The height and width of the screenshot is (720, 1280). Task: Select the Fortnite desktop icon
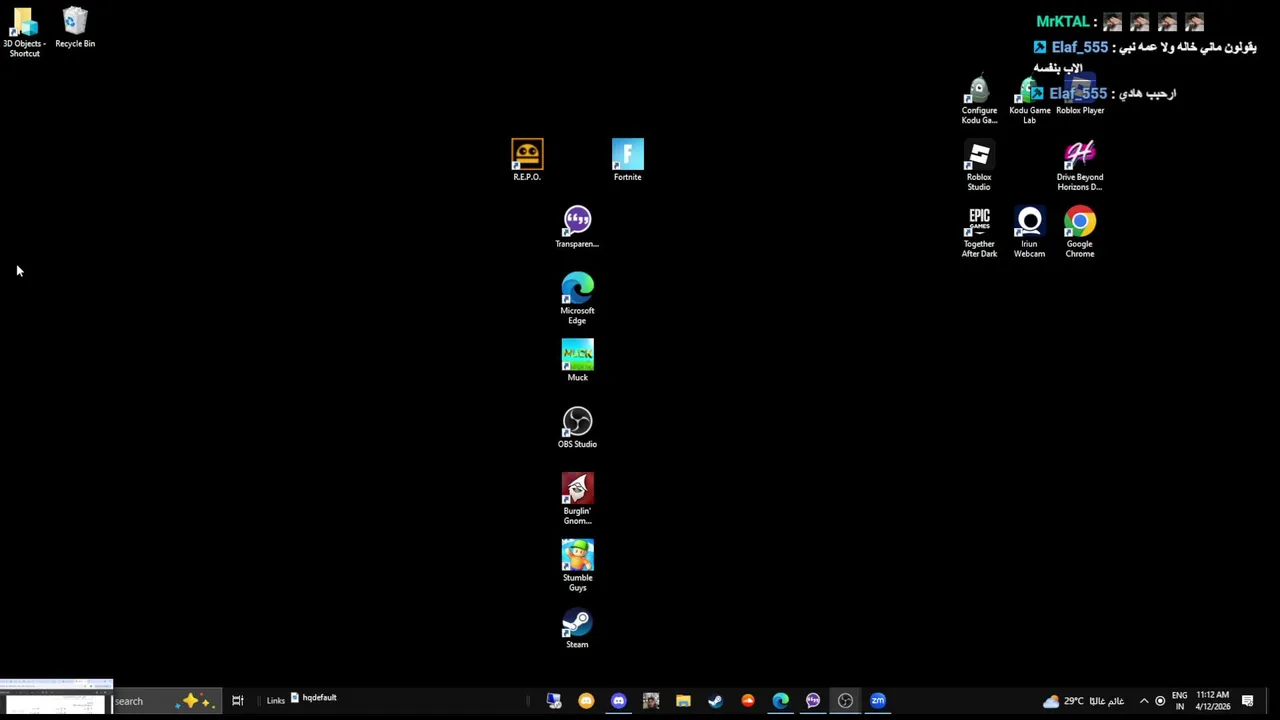pyautogui.click(x=628, y=161)
